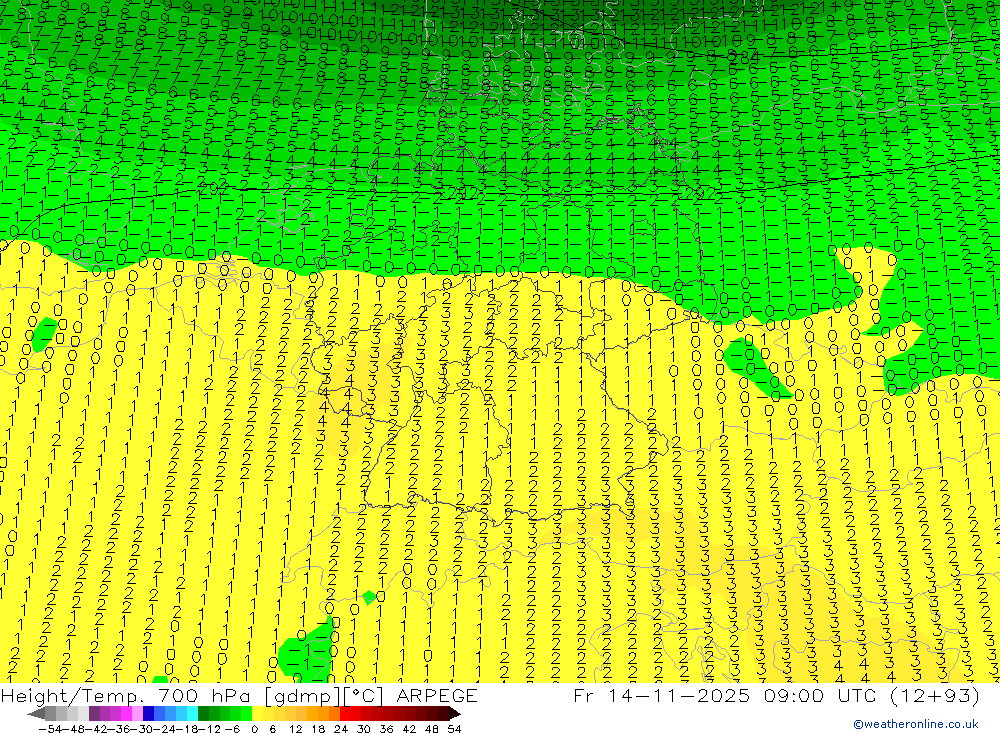Click the 'Height/Temp. 700 hPa [gdmp][°C] ARPEGE' title
The width and height of the screenshot is (1000, 733).
click(x=239, y=695)
